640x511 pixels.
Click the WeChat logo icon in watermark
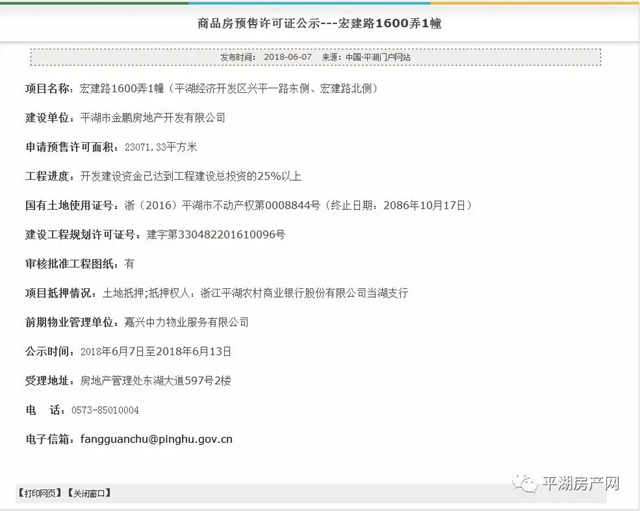pos(526,484)
